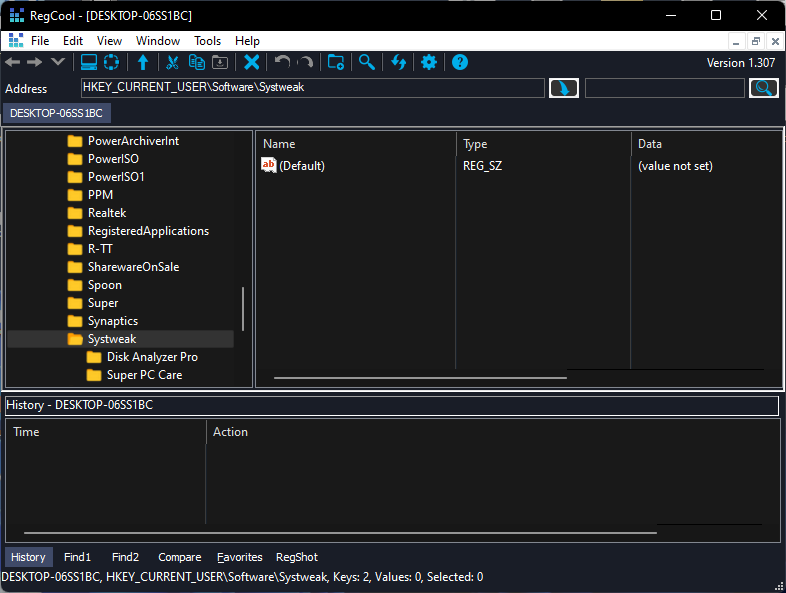Image resolution: width=786 pixels, height=593 pixels.
Task: Select the Systweak key
Action: (x=112, y=339)
